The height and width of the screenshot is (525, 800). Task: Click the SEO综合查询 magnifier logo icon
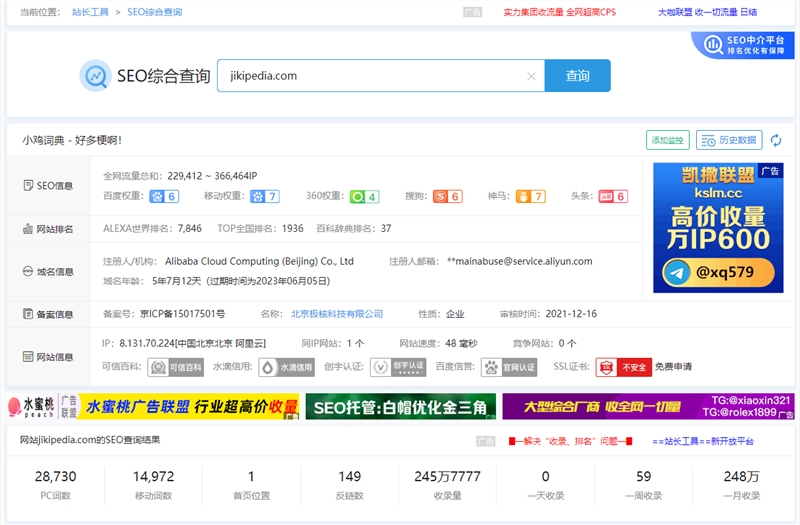pyautogui.click(x=95, y=76)
